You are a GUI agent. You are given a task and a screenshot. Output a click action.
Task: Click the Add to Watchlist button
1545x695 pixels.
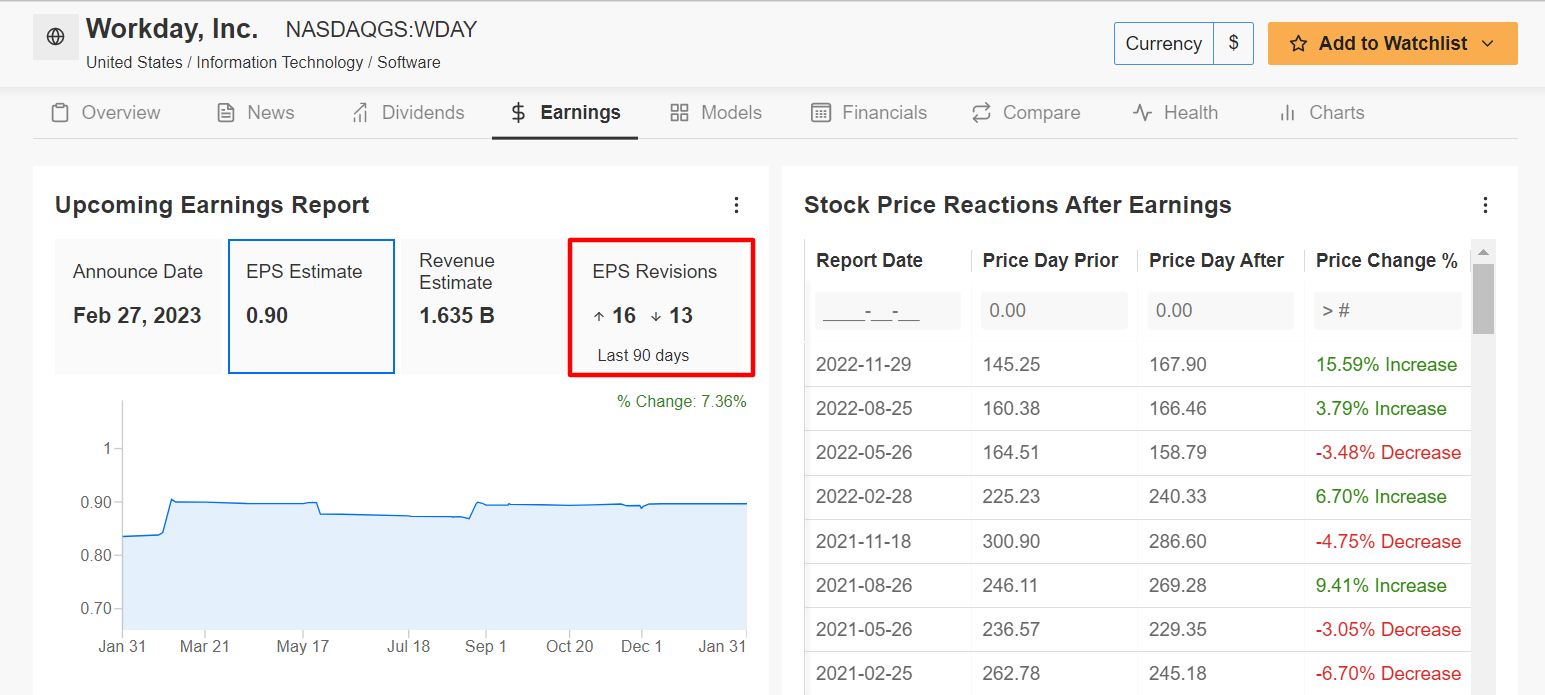(x=1392, y=44)
